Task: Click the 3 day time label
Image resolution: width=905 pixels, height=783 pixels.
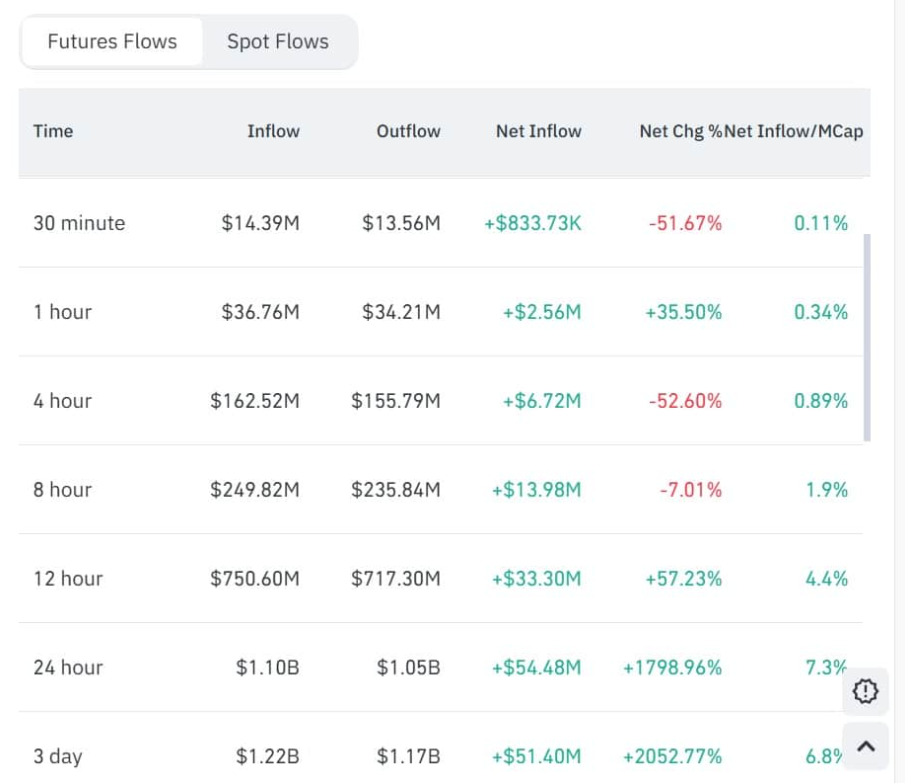Action: coord(58,757)
